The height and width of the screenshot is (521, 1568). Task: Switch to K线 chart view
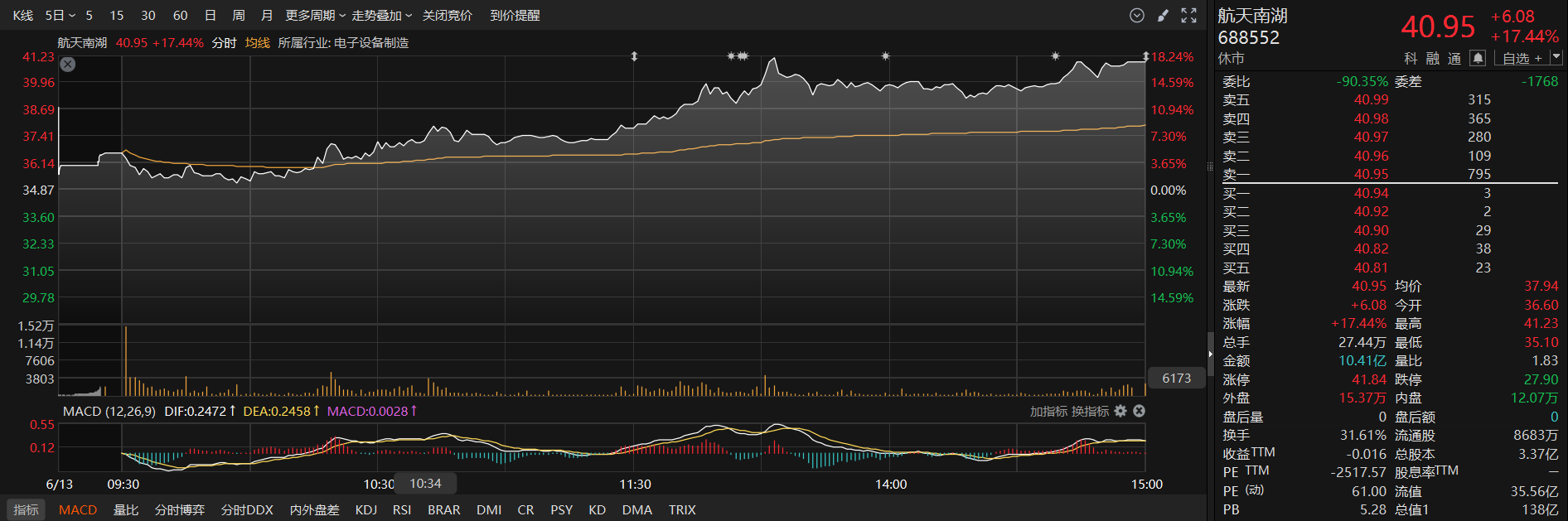(x=23, y=16)
